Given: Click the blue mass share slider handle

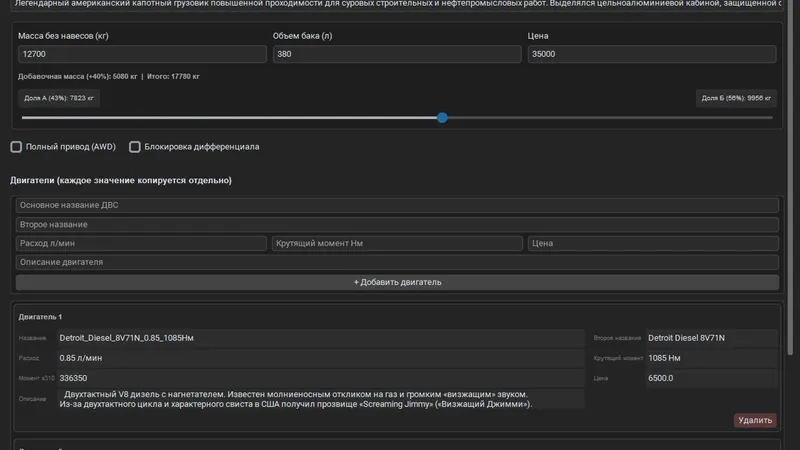Looking at the screenshot, I should [x=442, y=118].
